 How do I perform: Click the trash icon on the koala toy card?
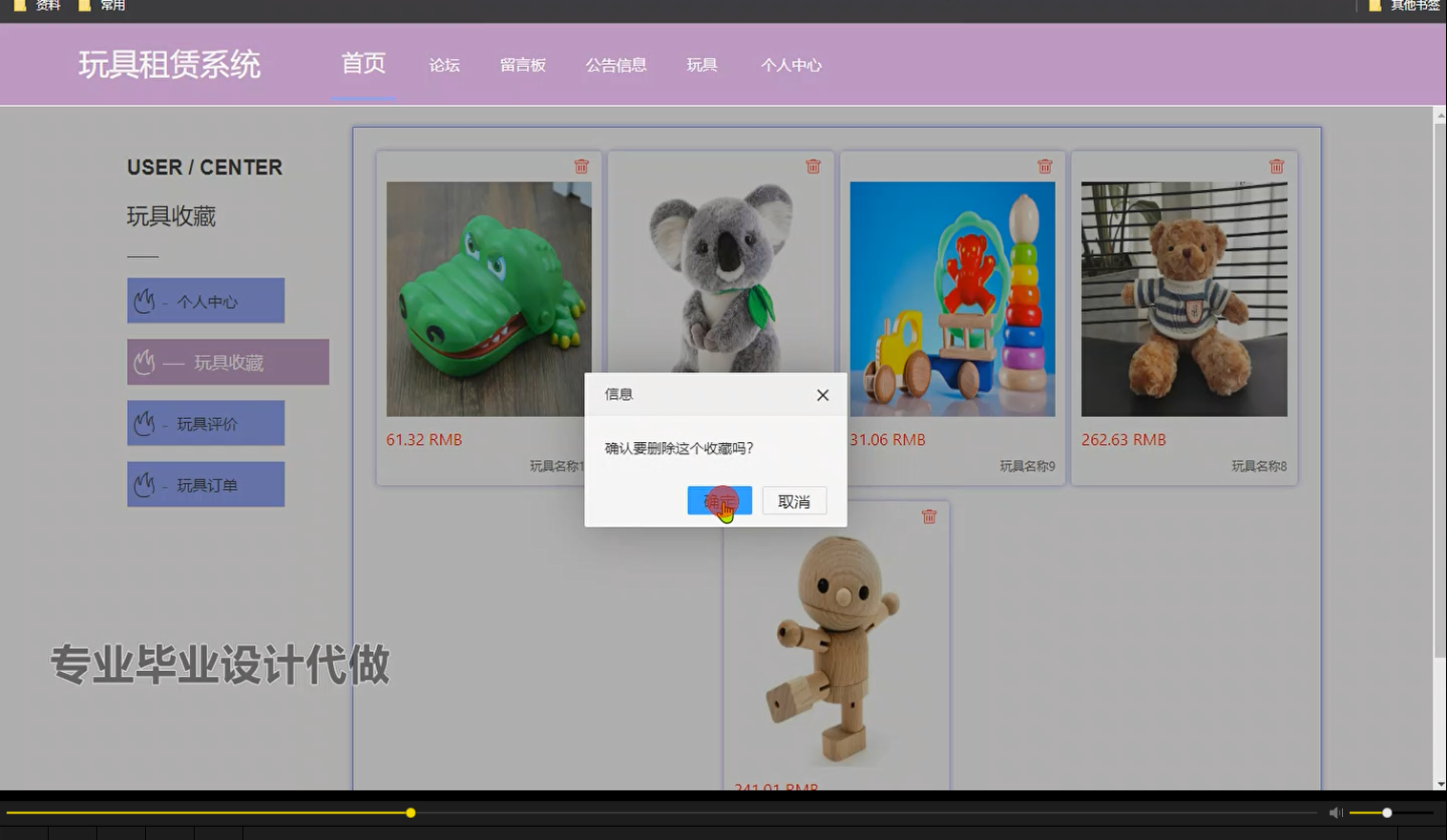point(813,166)
